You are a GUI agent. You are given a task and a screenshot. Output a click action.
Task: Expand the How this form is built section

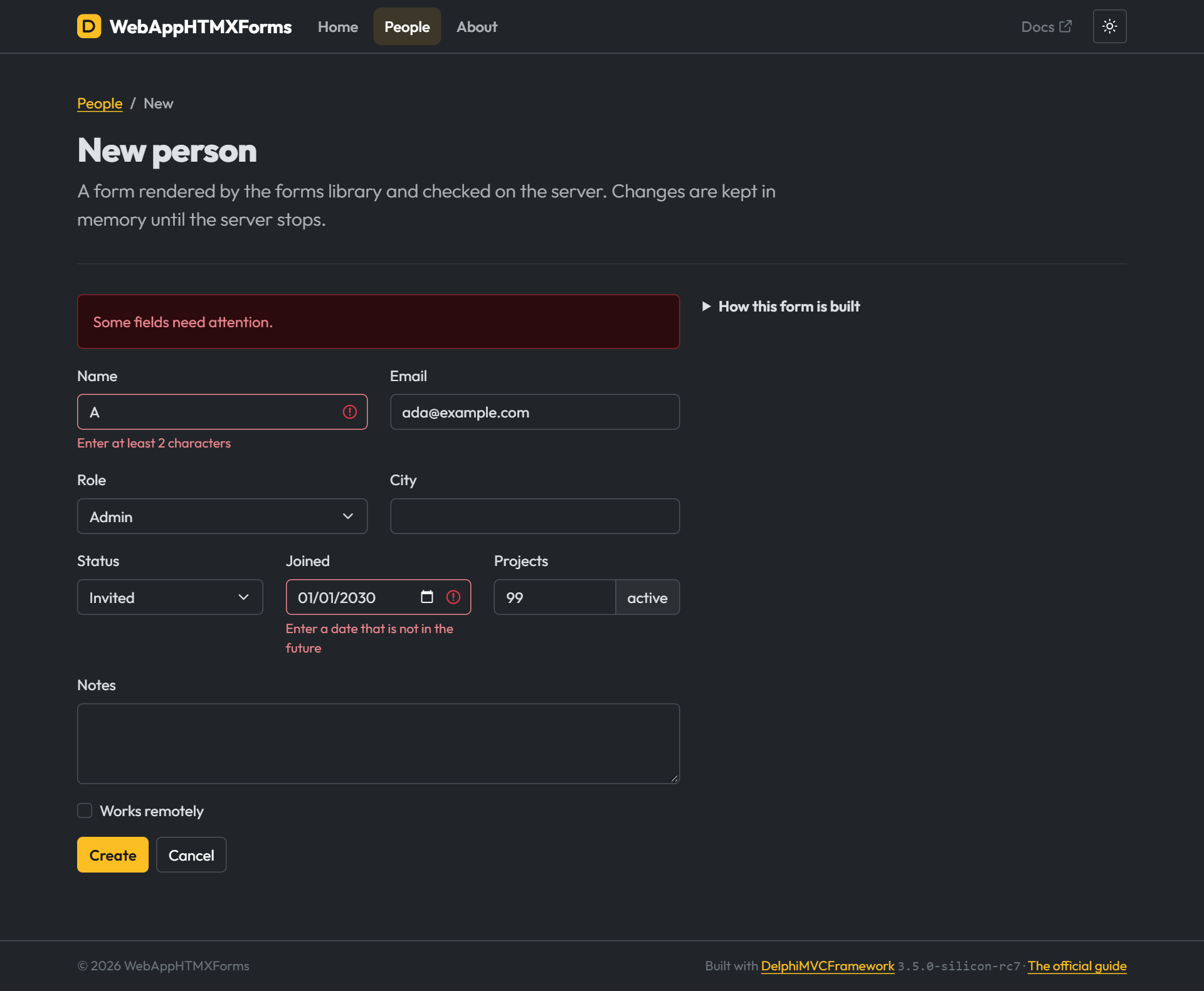click(781, 307)
